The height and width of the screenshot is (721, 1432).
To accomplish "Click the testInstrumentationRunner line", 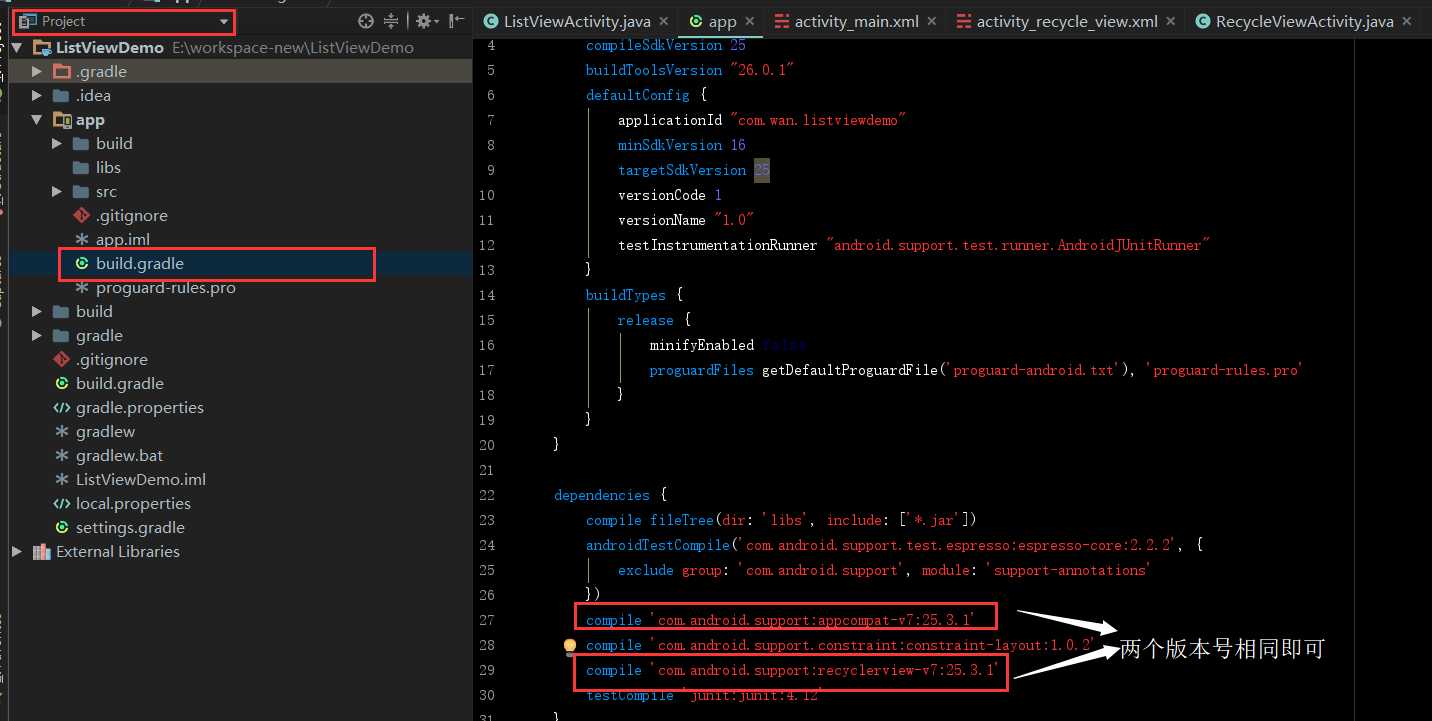I will click(914, 245).
